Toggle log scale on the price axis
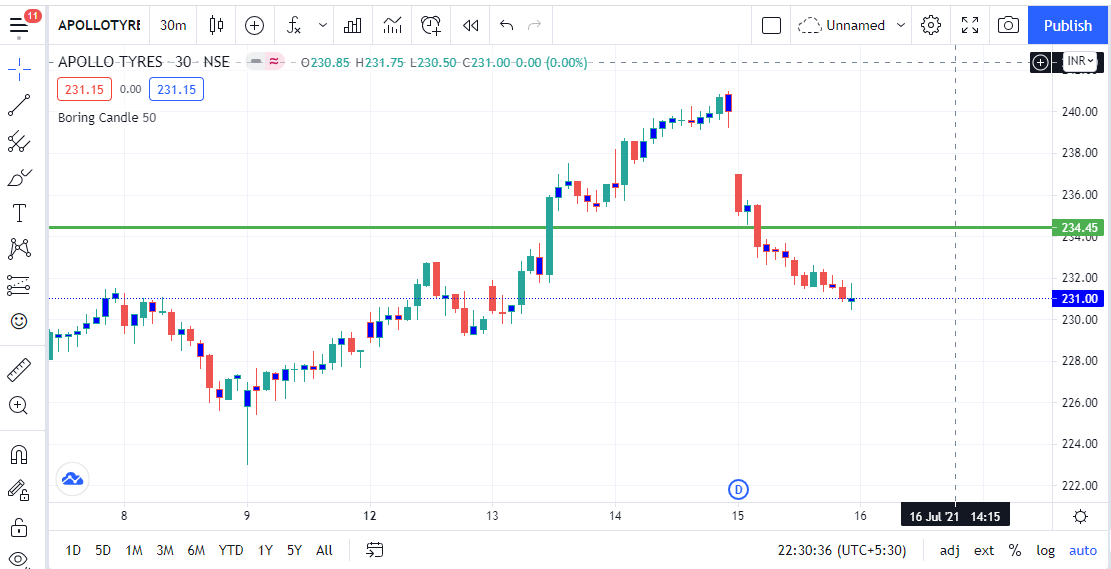The image size is (1111, 569). point(1045,550)
